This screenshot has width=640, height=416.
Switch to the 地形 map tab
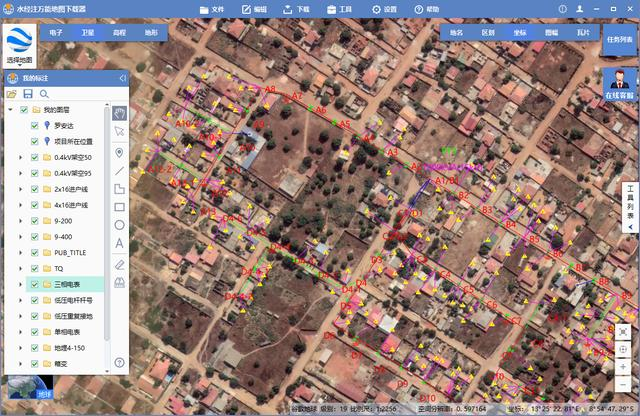pyautogui.click(x=151, y=32)
